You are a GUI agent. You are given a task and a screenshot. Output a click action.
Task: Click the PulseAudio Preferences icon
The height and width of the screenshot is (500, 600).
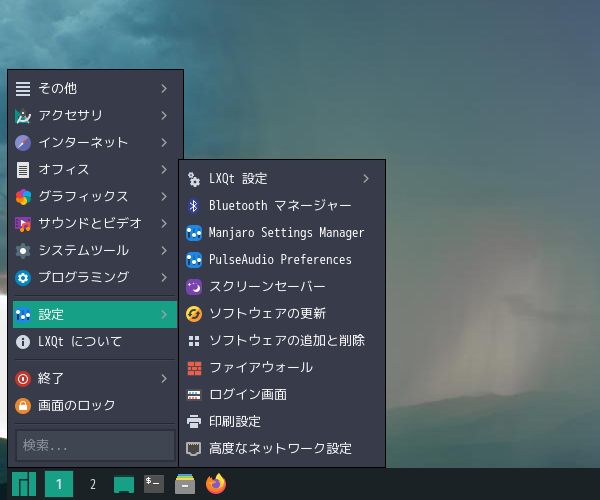pyautogui.click(x=194, y=260)
